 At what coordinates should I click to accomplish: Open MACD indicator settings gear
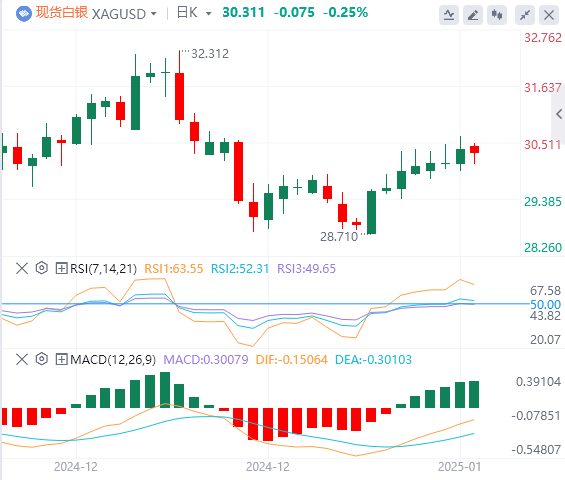pos(41,359)
